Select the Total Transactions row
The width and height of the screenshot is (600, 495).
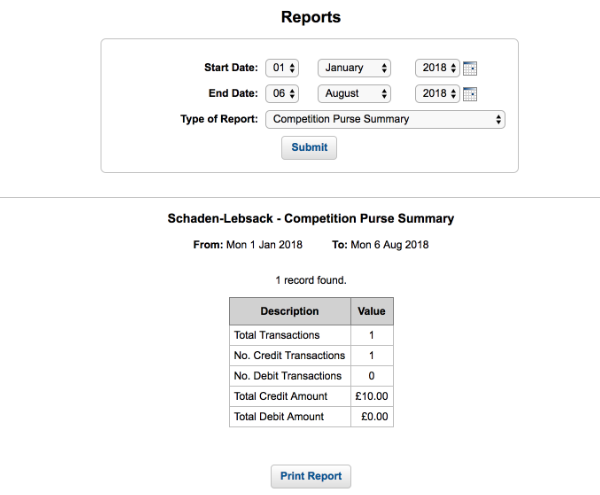click(x=311, y=335)
